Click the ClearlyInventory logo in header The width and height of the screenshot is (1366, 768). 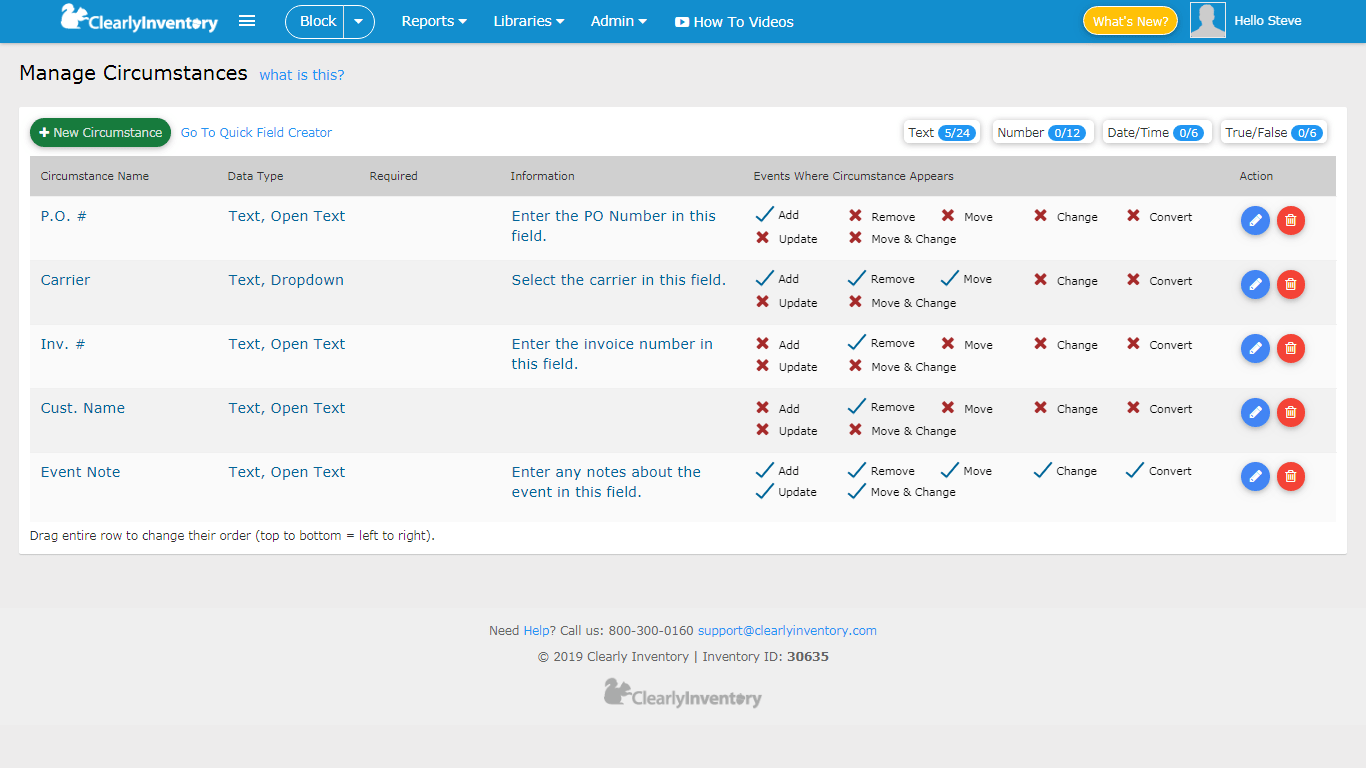tap(138, 19)
